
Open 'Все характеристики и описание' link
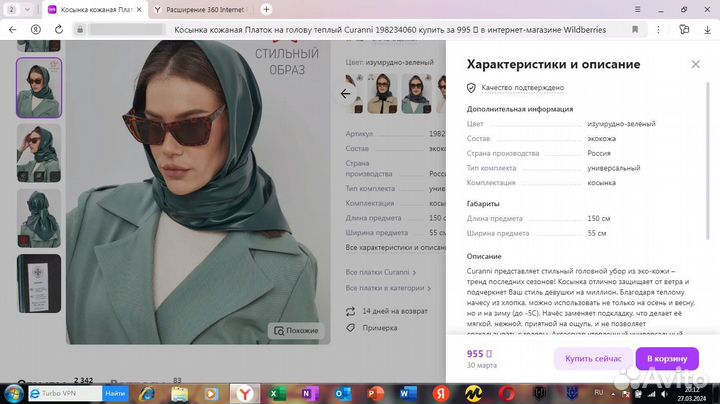coord(395,247)
